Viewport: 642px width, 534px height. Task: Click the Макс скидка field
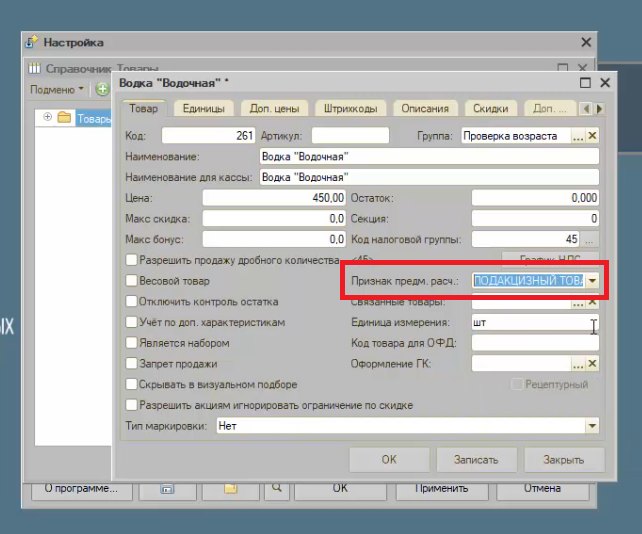[x=274, y=219]
